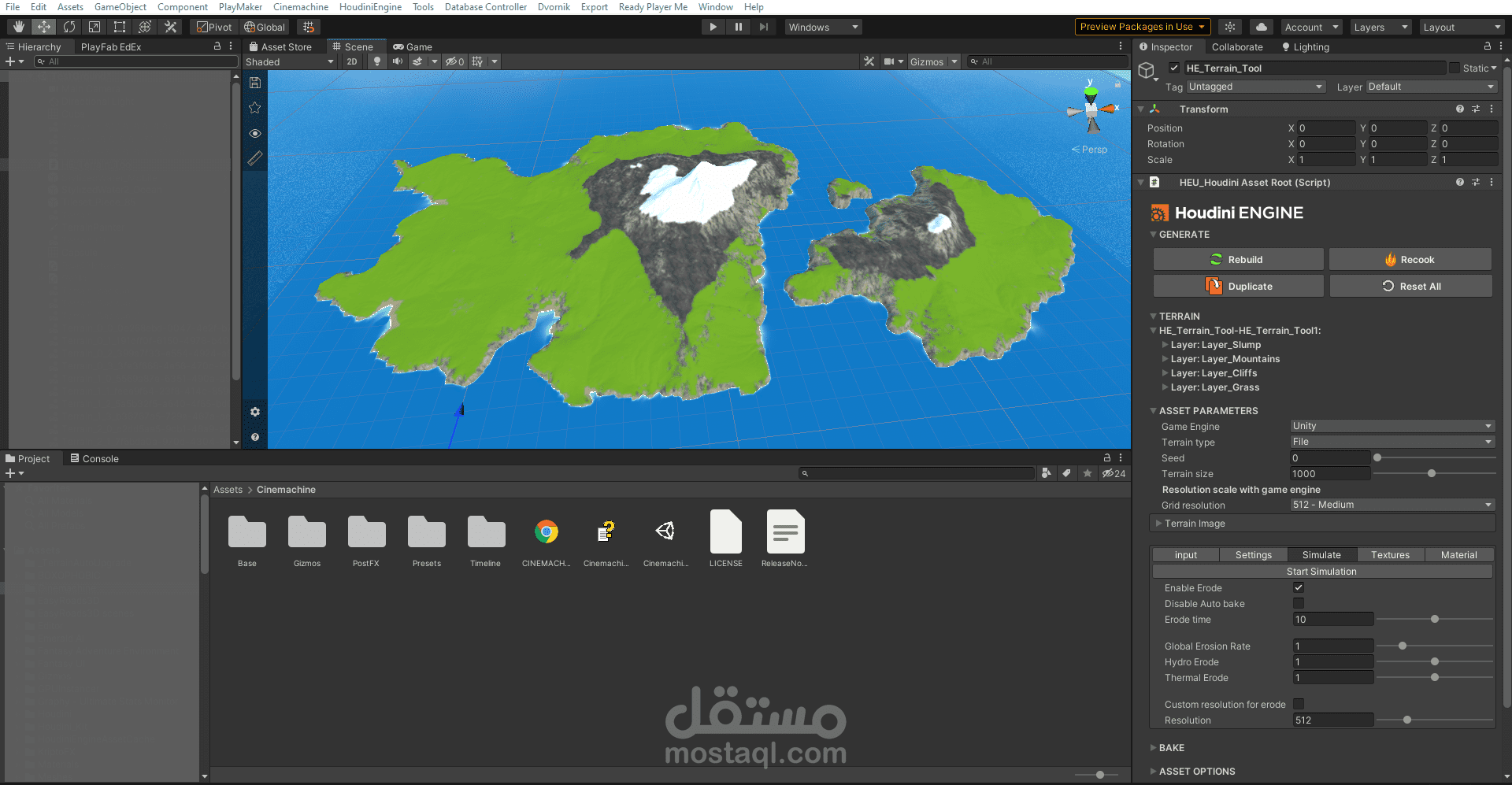
Task: Switch to the Textures tab
Action: [1391, 555]
